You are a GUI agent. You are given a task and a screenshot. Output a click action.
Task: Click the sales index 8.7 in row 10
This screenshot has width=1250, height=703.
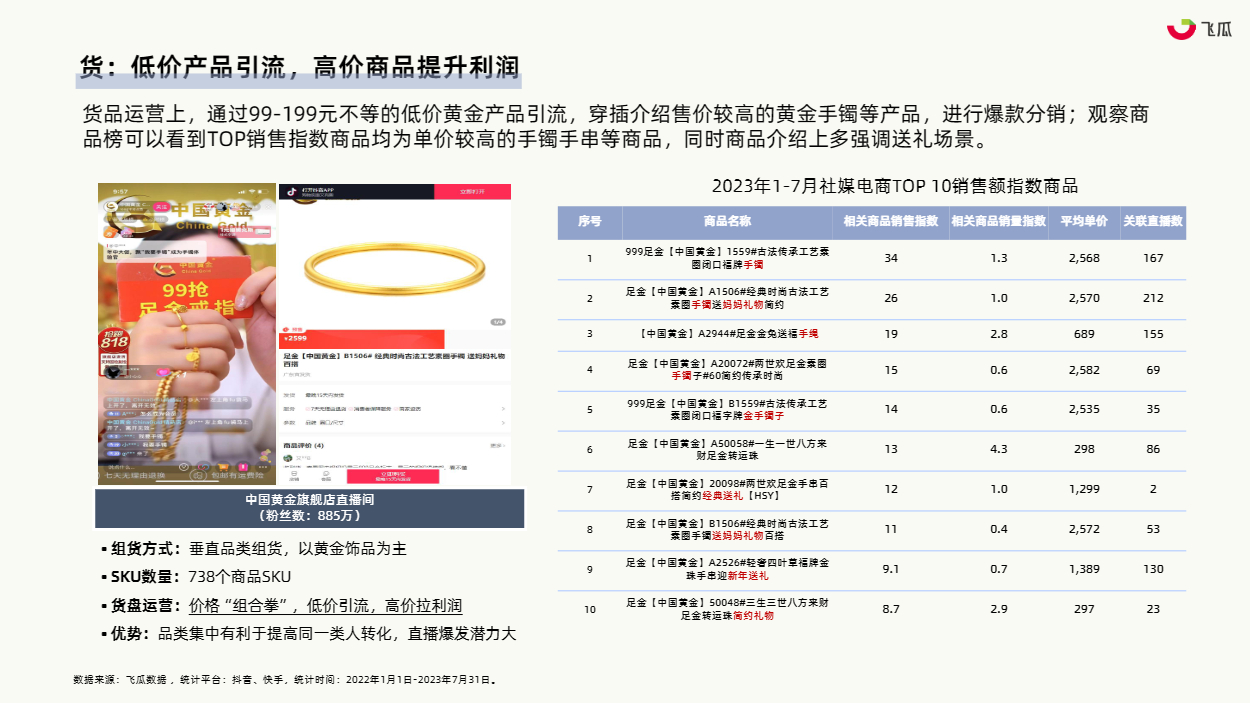pos(891,609)
